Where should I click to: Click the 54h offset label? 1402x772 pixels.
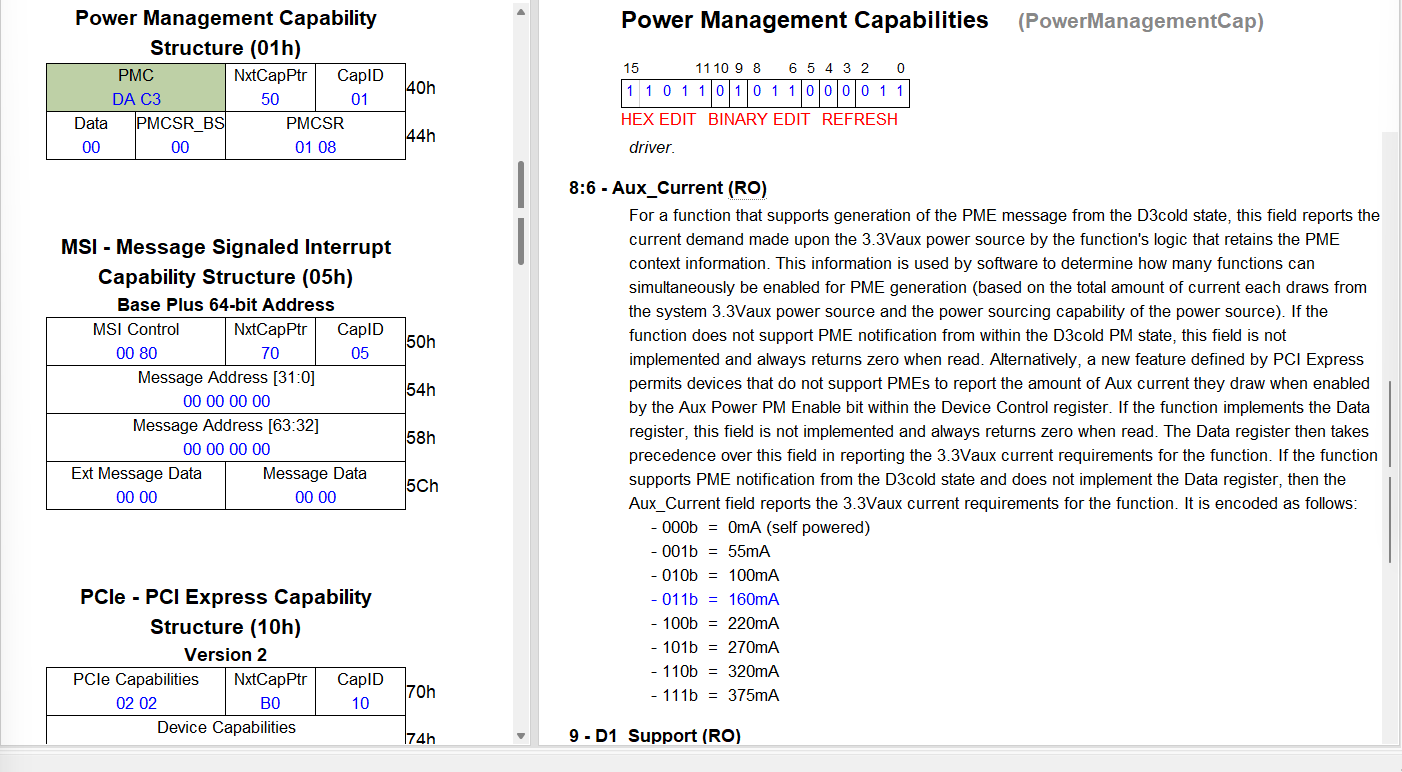click(x=421, y=390)
